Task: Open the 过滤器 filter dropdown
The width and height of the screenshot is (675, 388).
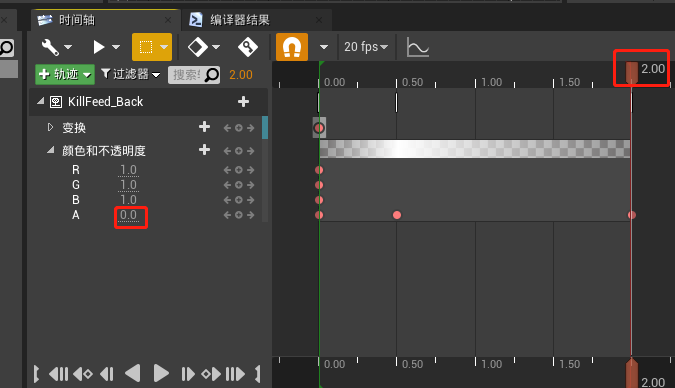Action: [130, 74]
